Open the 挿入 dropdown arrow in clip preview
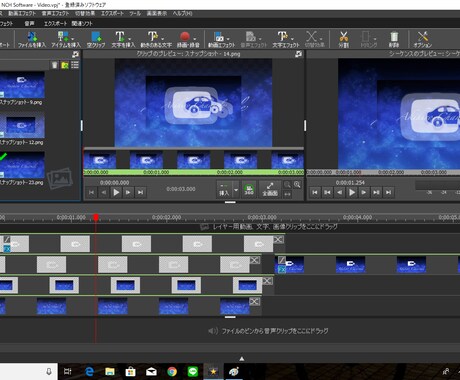This screenshot has width=460, height=380. pos(236,190)
